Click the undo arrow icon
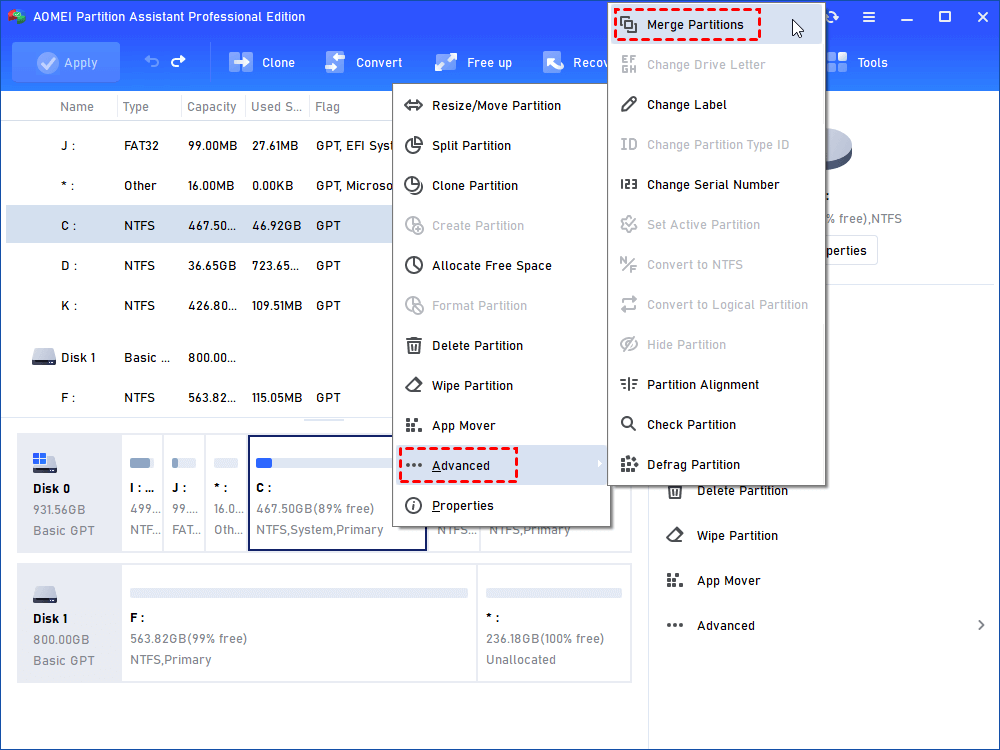Screen dimensions: 1000x750 [x=152, y=61]
